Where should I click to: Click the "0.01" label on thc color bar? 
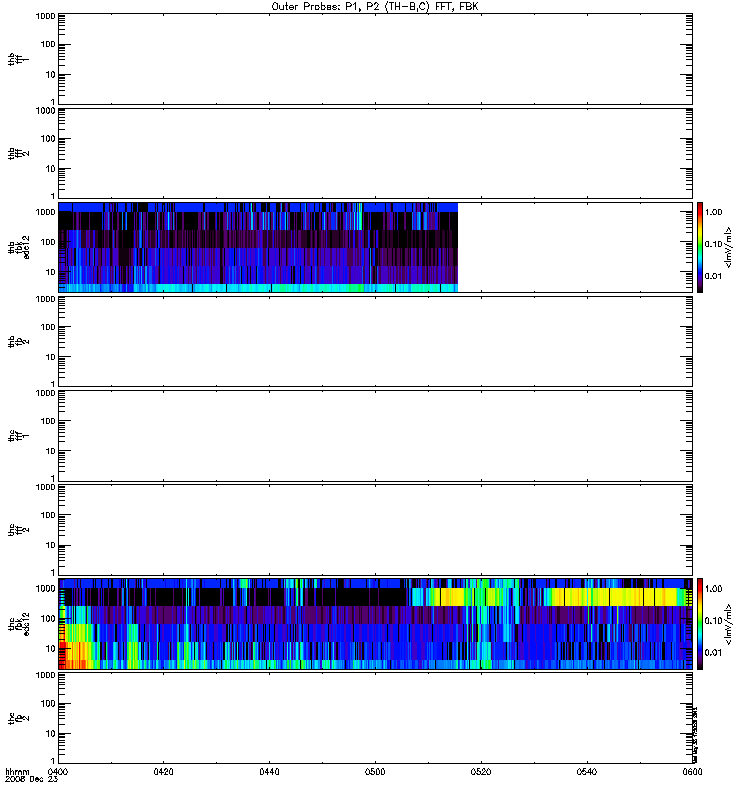pos(713,653)
